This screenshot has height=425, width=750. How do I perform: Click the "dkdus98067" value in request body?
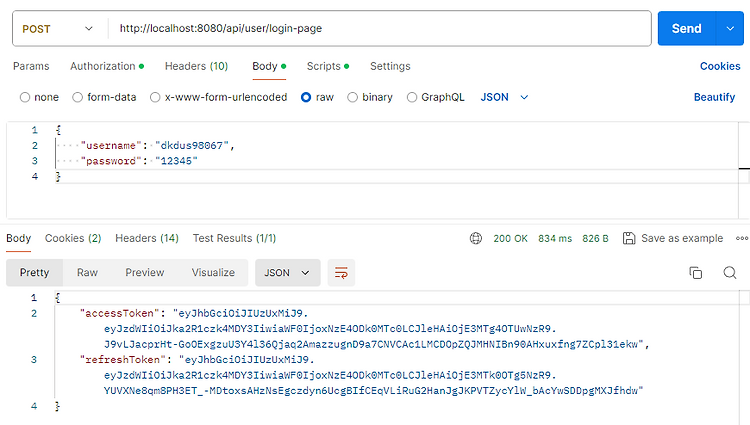pyautogui.click(x=192, y=145)
